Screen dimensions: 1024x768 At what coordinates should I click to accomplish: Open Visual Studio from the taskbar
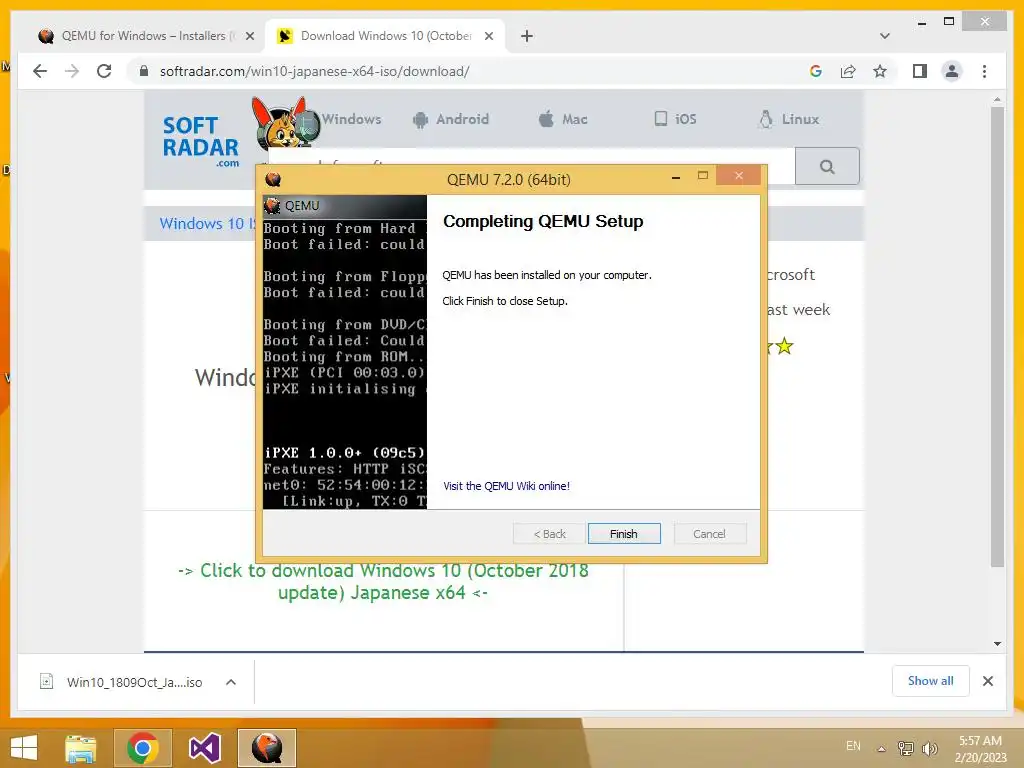pyautogui.click(x=204, y=748)
